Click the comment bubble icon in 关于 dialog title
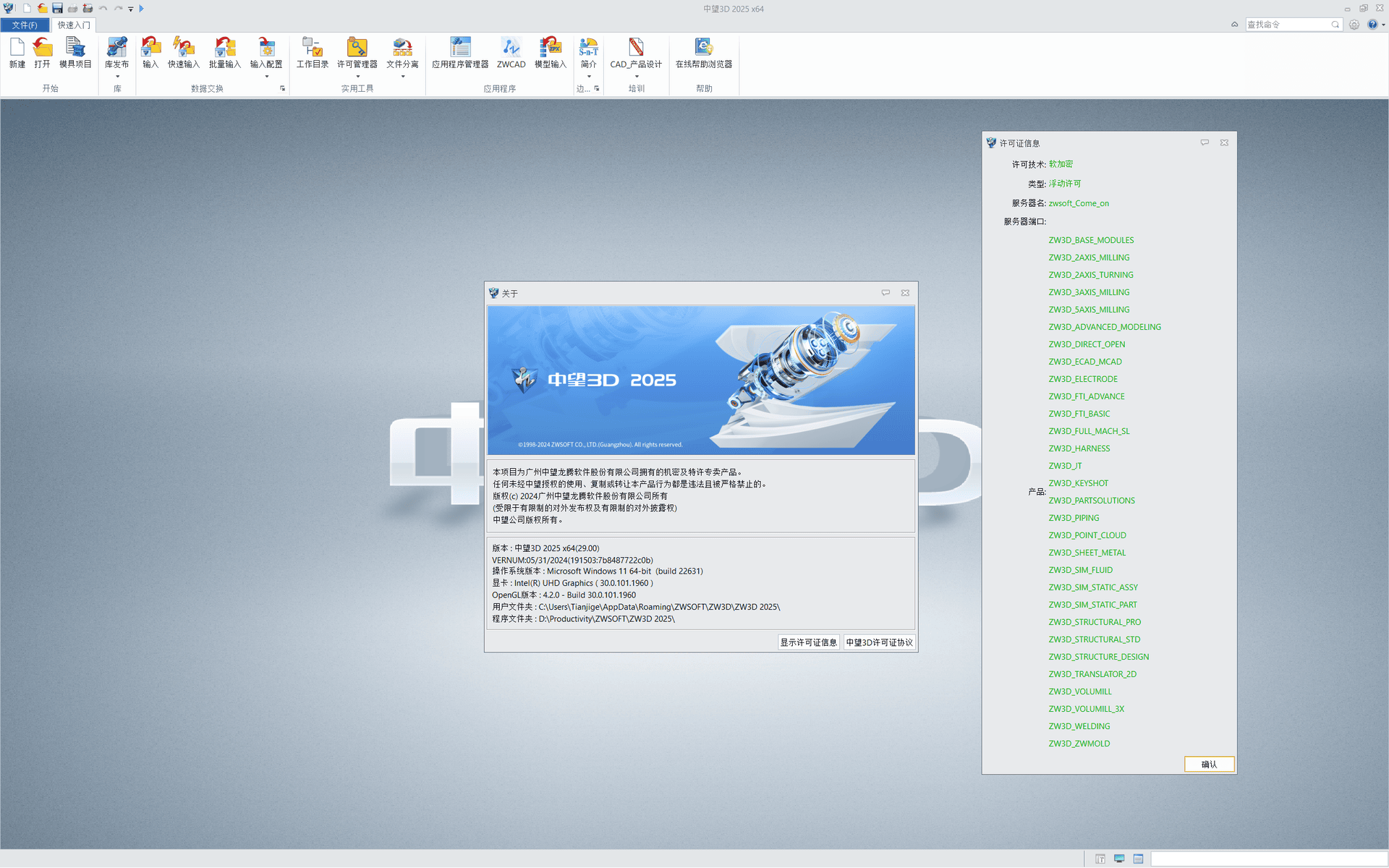 [x=885, y=293]
